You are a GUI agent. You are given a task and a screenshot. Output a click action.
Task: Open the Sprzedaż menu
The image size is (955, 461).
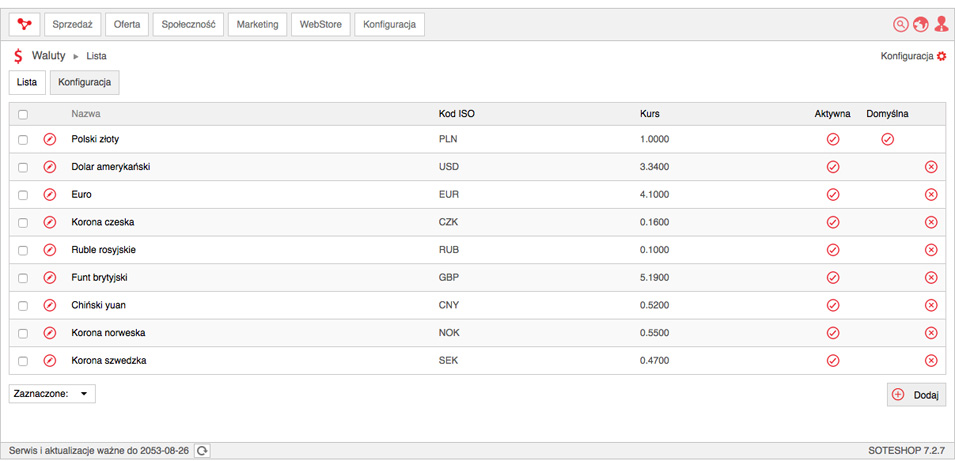[72, 24]
